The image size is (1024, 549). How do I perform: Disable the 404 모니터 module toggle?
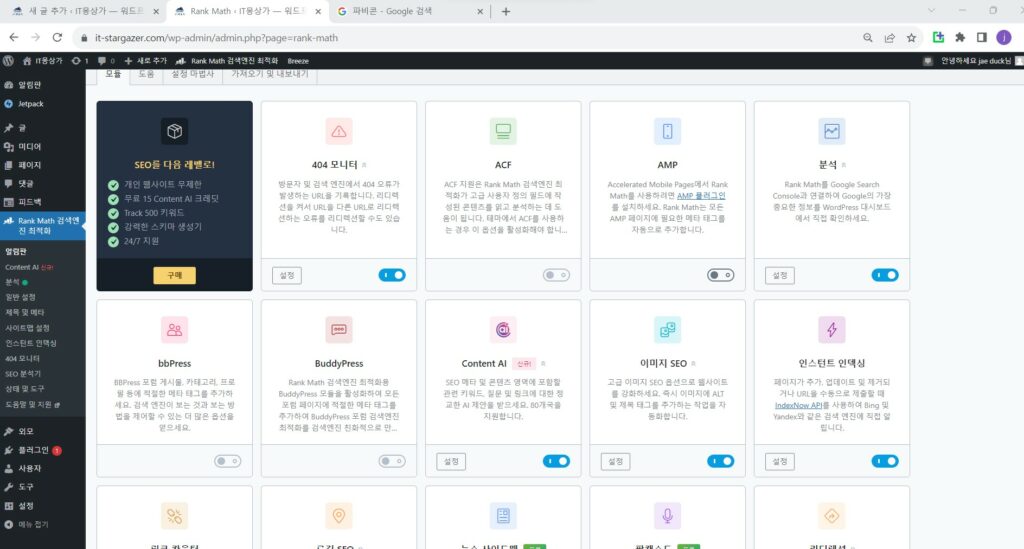click(x=392, y=275)
